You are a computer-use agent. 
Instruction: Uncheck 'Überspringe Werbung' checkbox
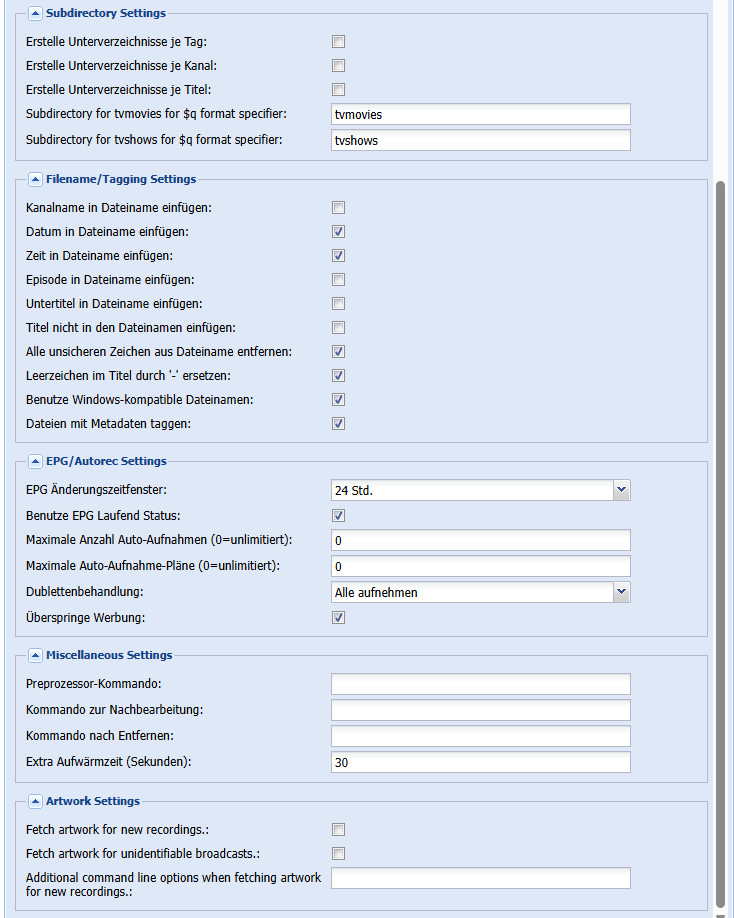338,618
